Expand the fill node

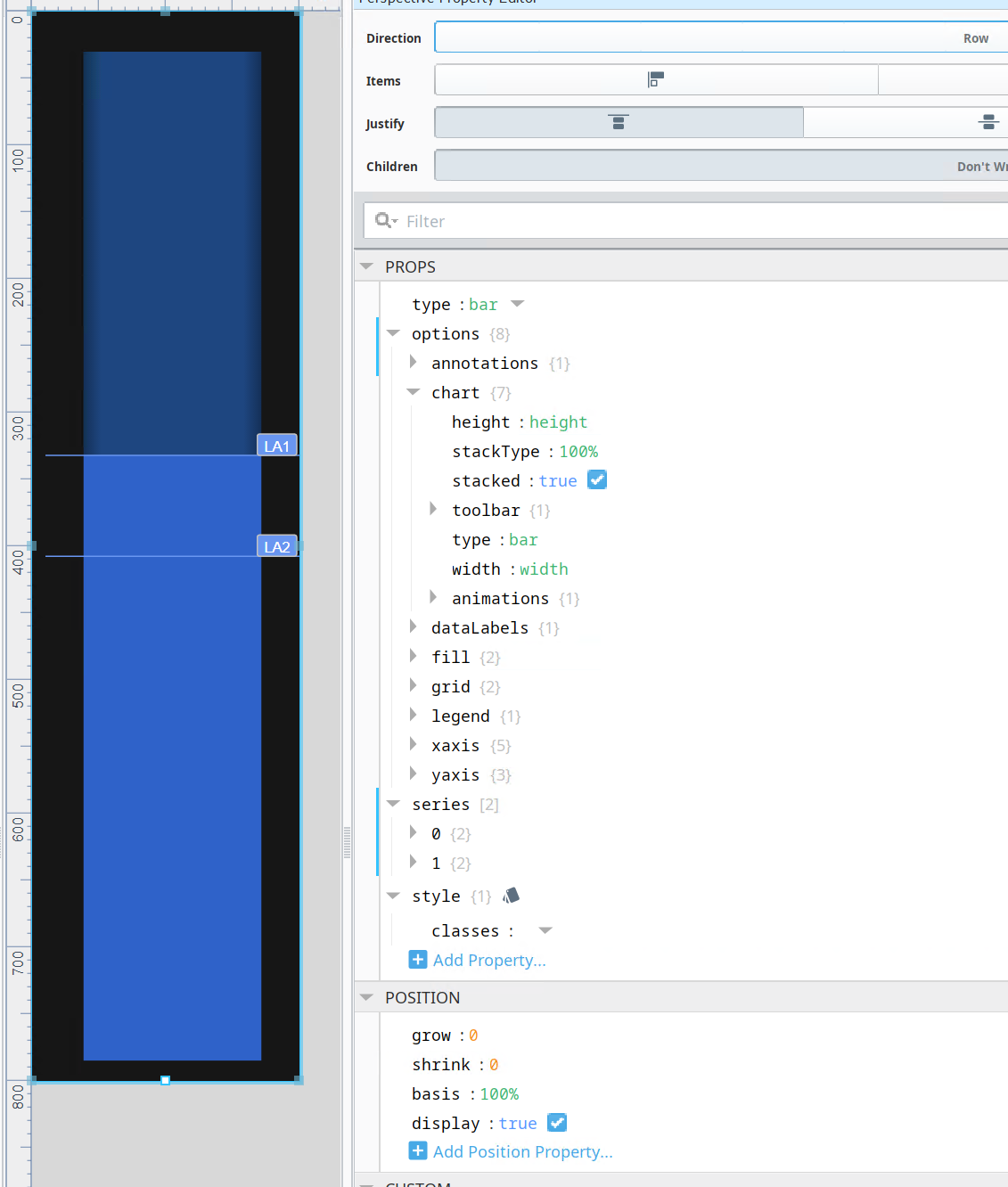[413, 656]
